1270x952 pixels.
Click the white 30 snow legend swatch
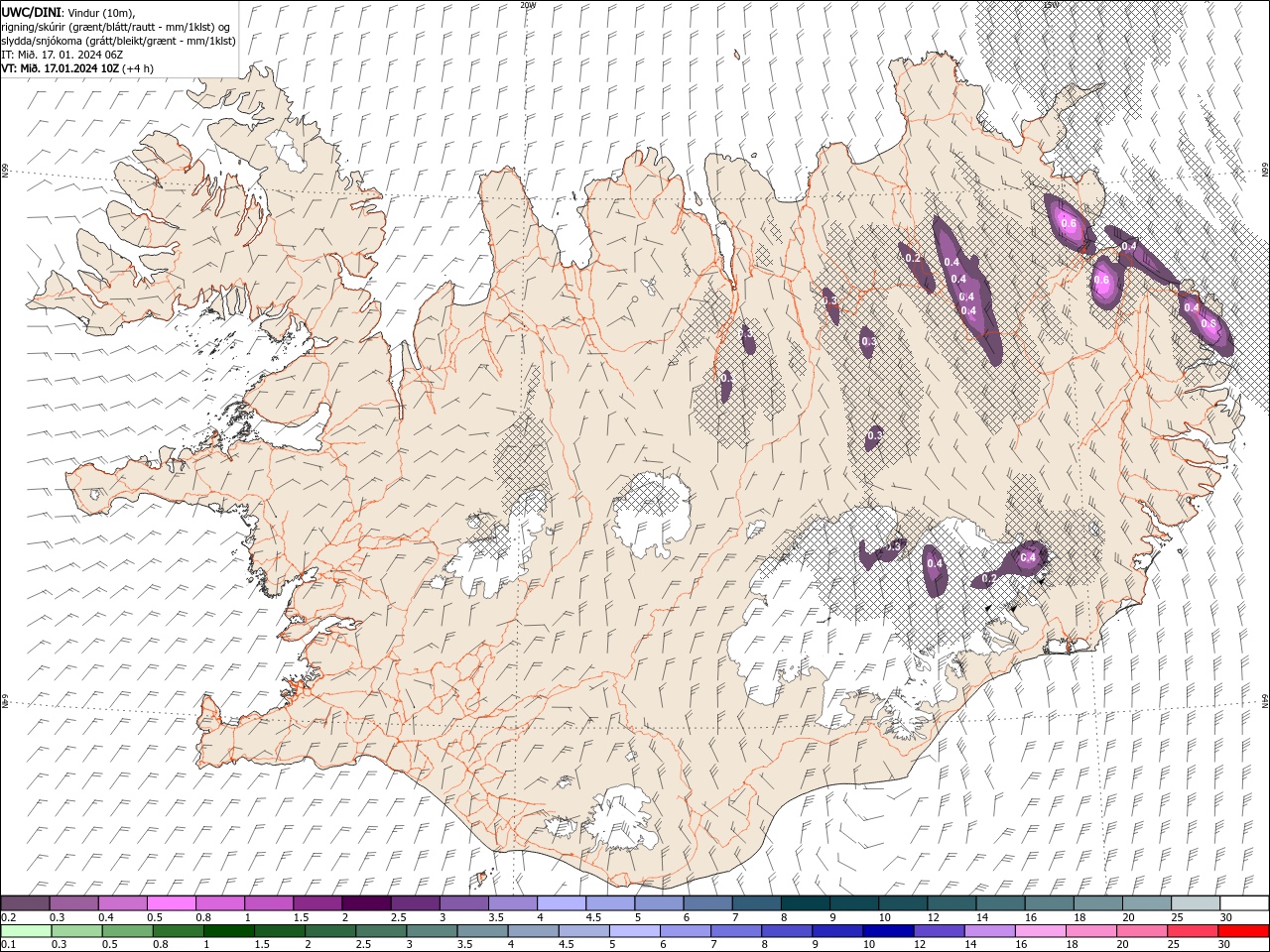[1244, 903]
